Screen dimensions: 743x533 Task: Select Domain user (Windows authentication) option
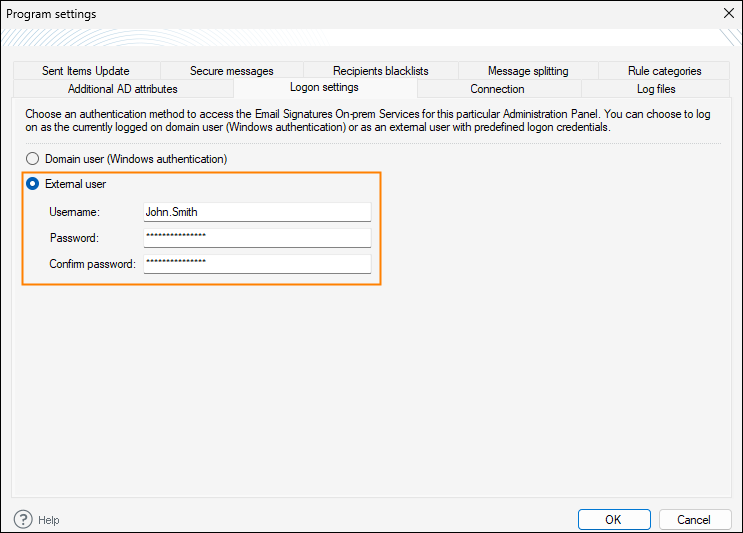pos(33,159)
